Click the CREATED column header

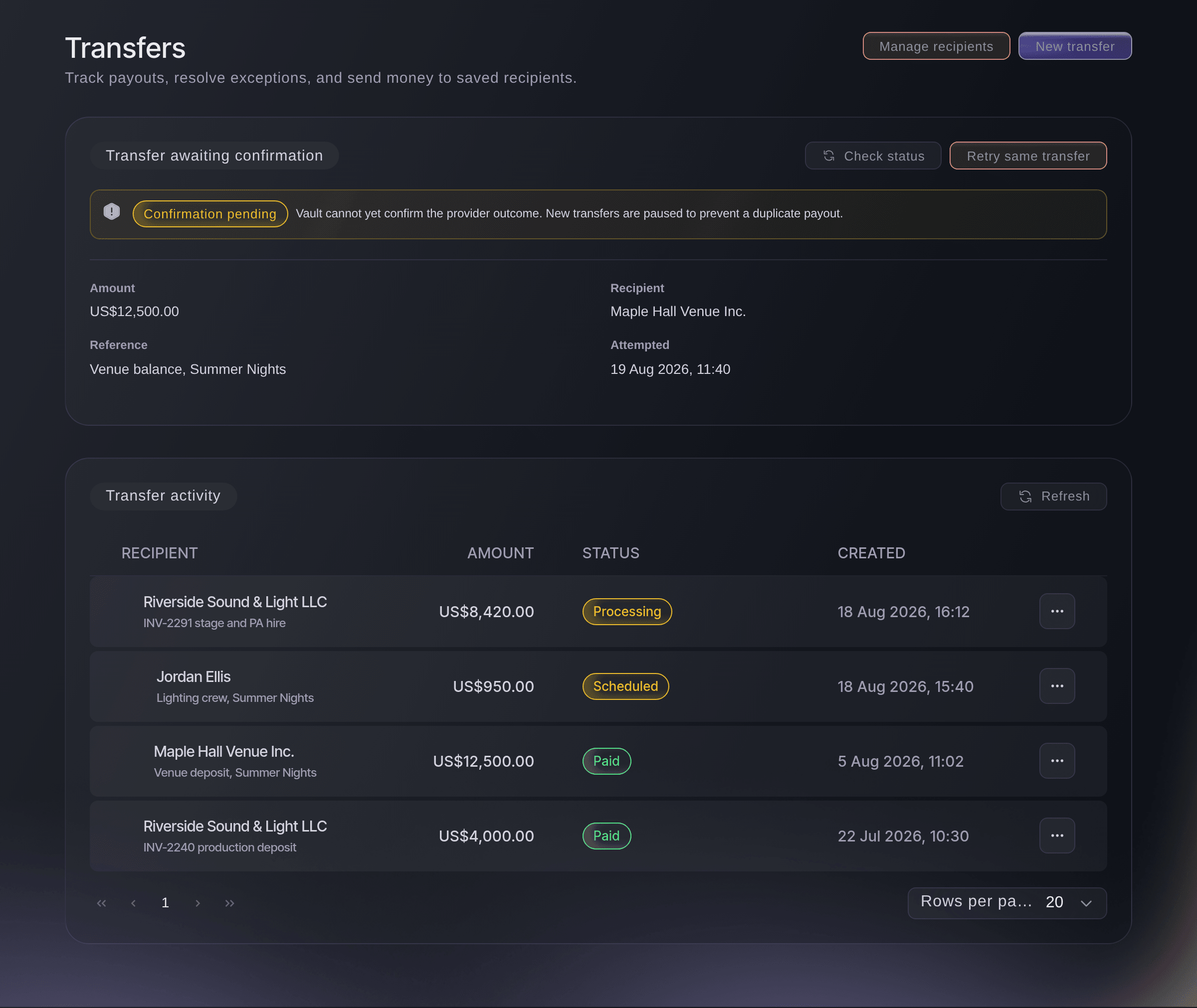pyautogui.click(x=871, y=553)
